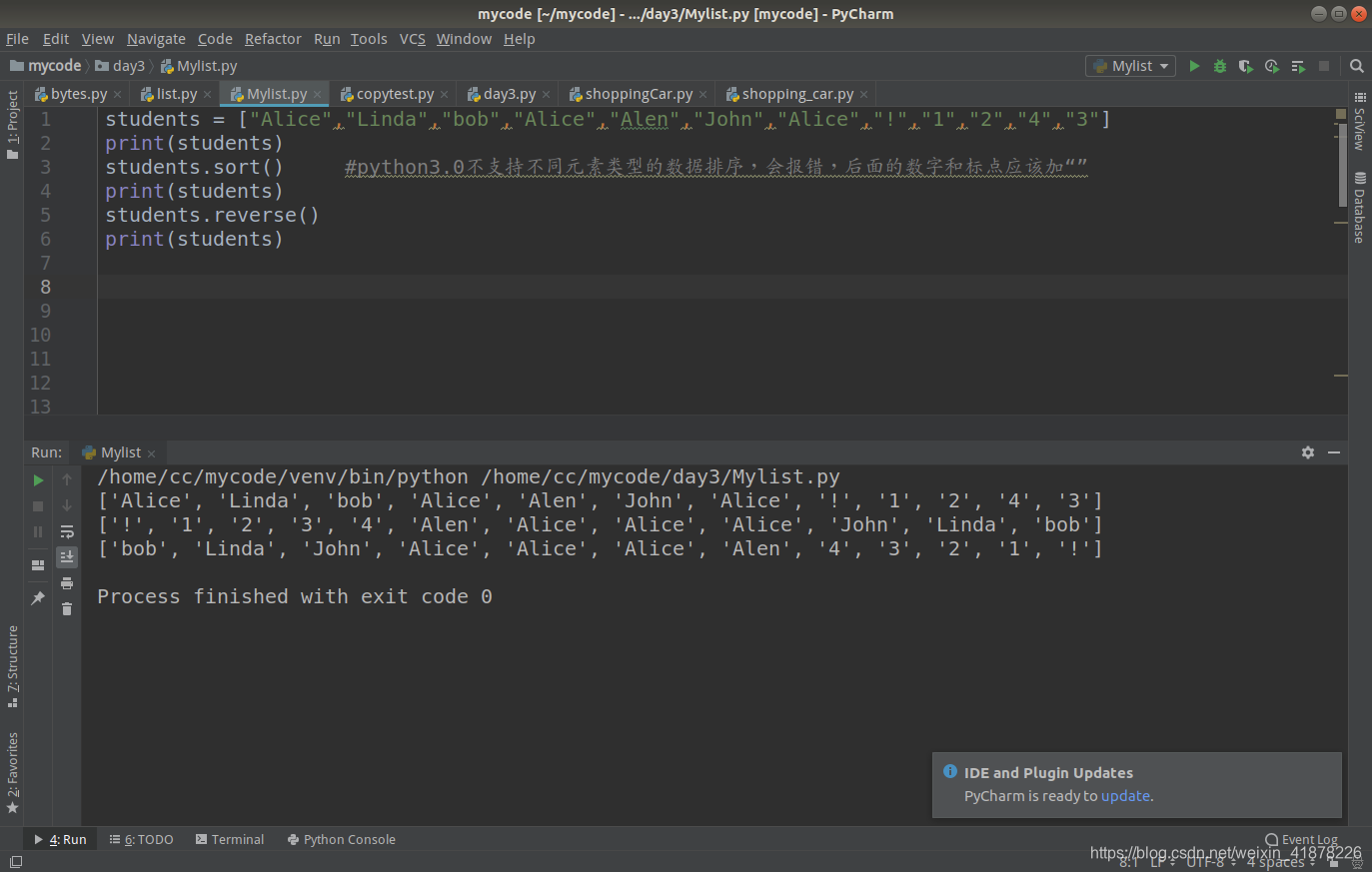Change the 4 spaces indent setting
Image resolution: width=1372 pixels, height=872 pixels.
[x=1281, y=862]
